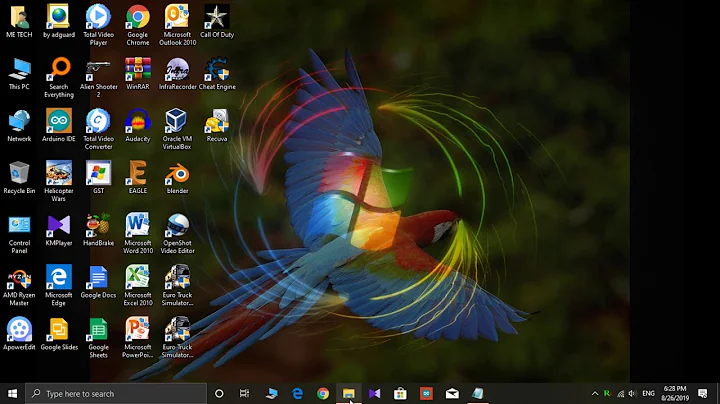Select the Helicopter Wars shortcut
720x404 pixels.
tap(59, 181)
